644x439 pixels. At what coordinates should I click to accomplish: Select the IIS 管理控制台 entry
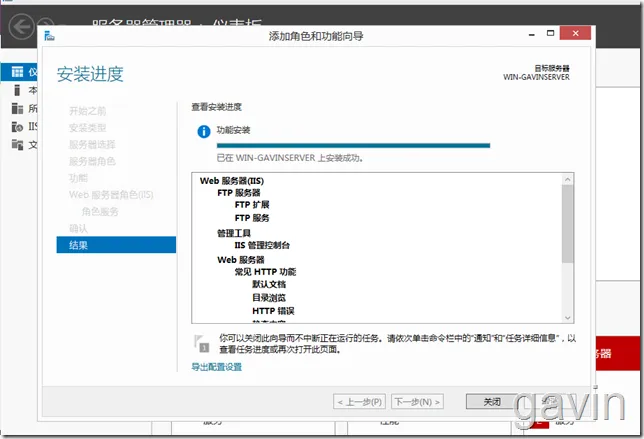point(262,245)
